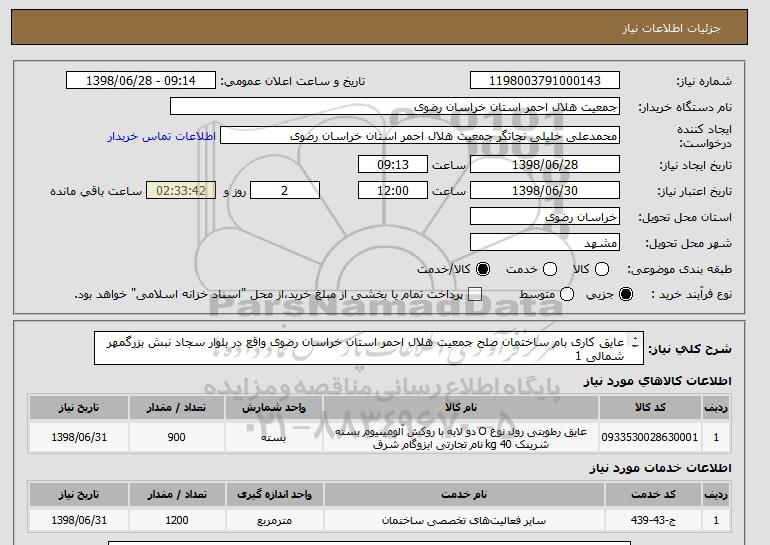Select the خدمت radio button

[550, 269]
